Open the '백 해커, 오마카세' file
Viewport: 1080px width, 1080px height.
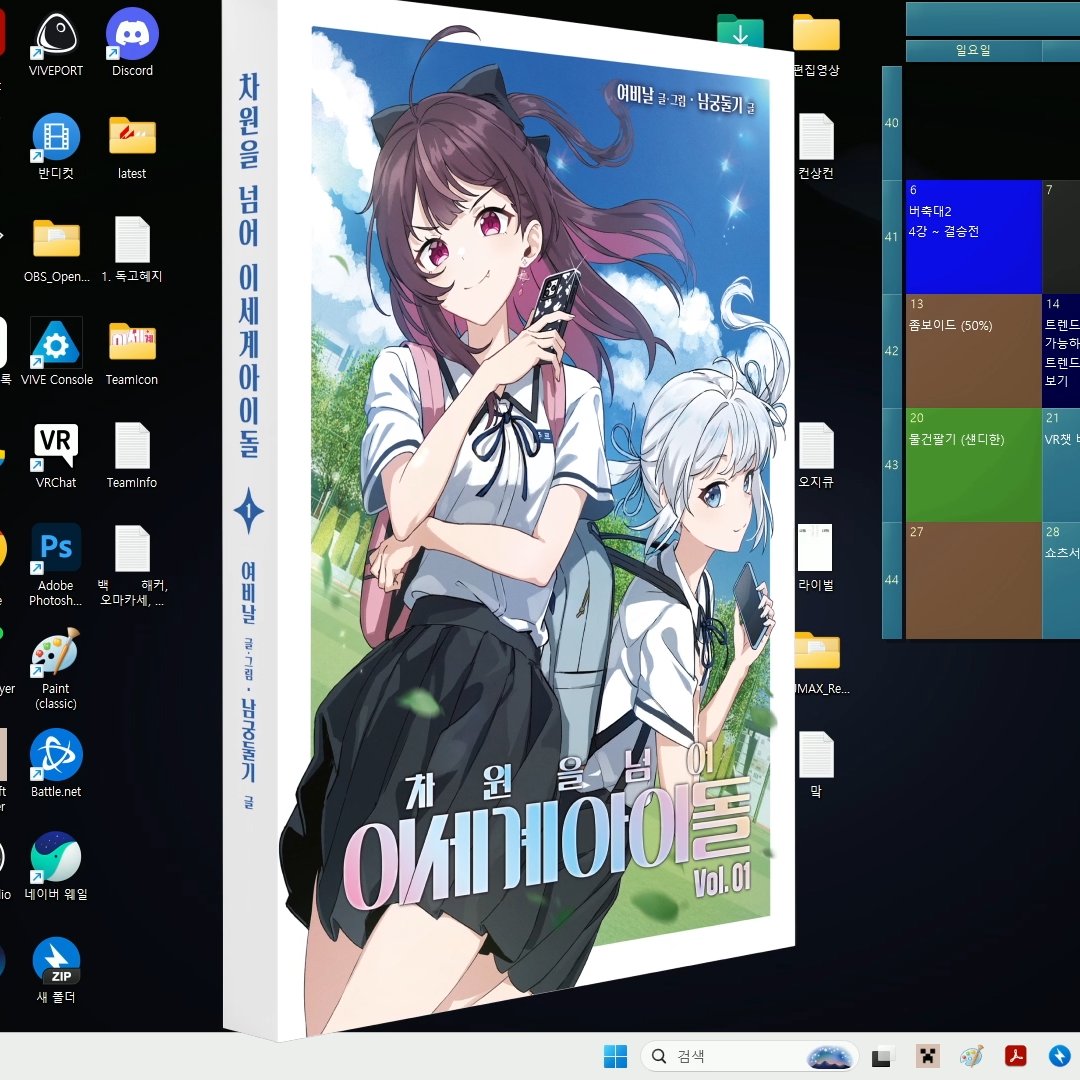[x=132, y=565]
